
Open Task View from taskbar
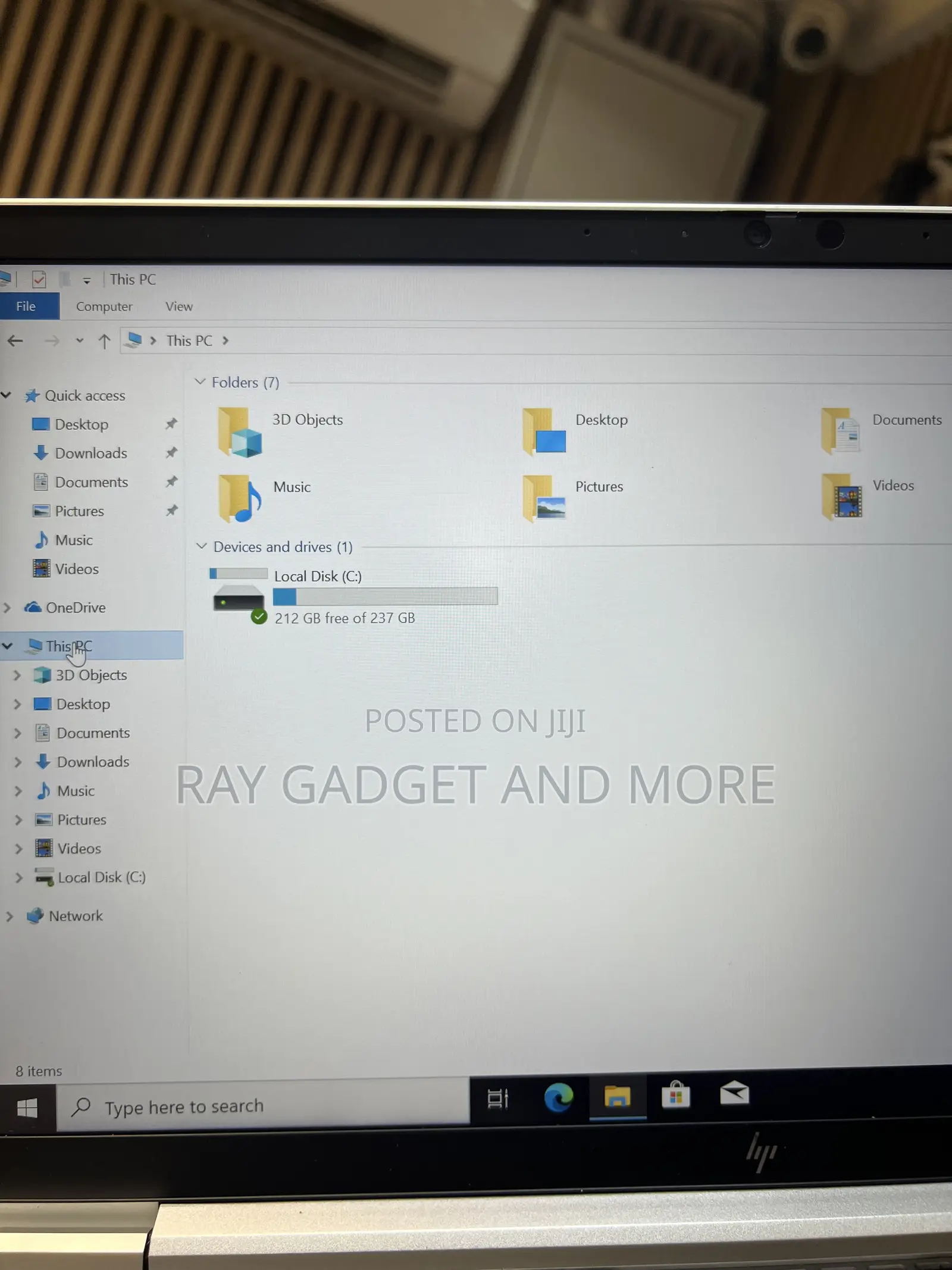pyautogui.click(x=498, y=1099)
